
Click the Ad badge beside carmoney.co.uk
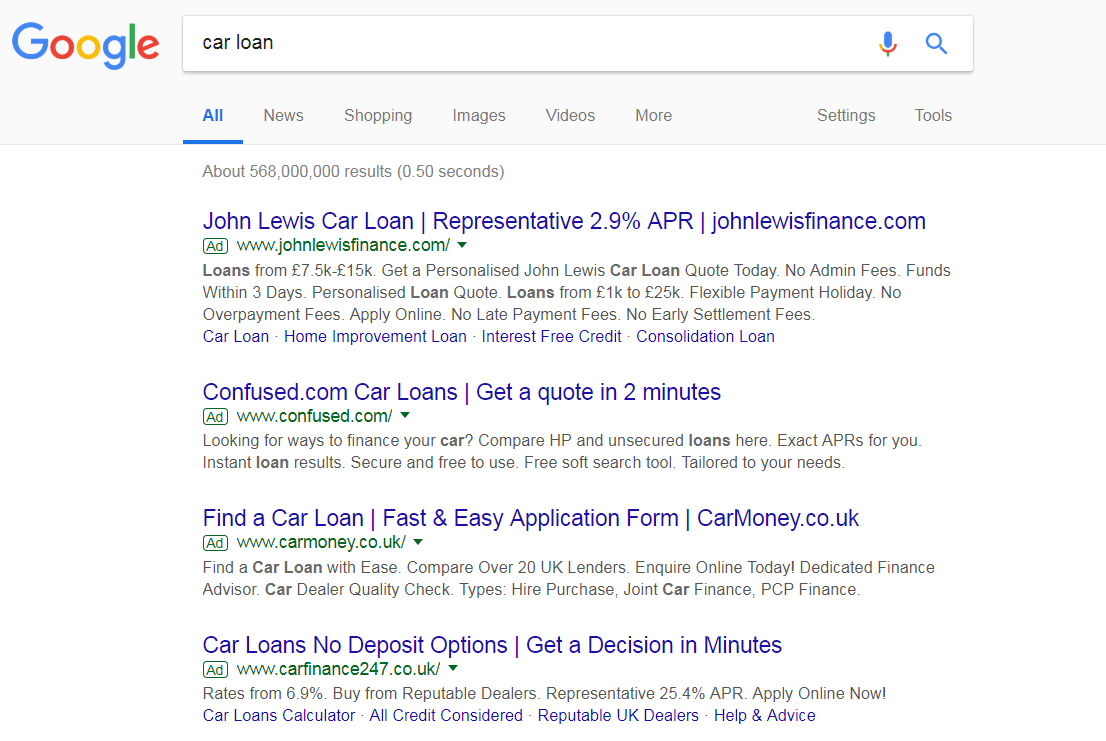pyautogui.click(x=215, y=543)
